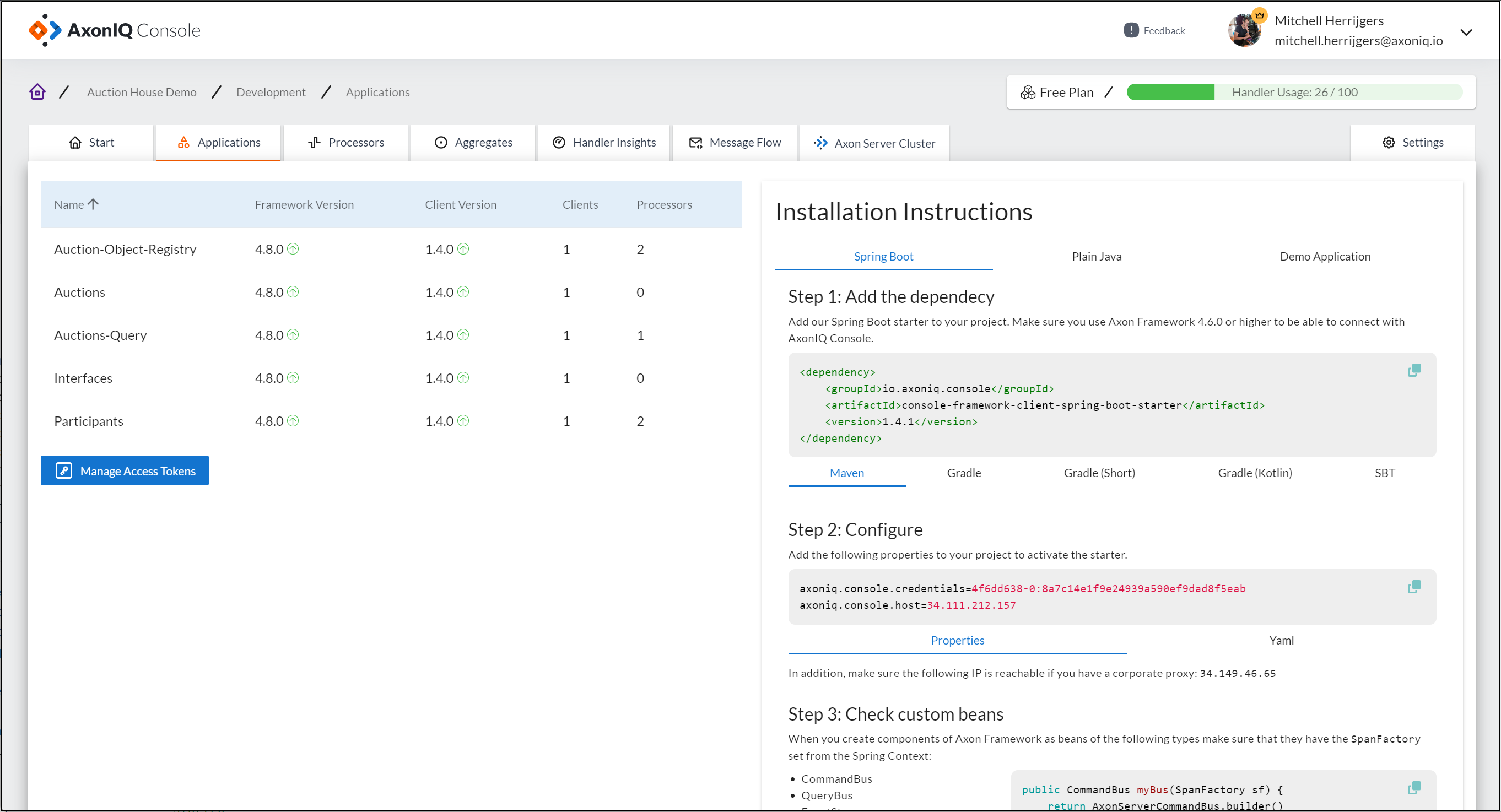The width and height of the screenshot is (1501, 812).
Task: Click client upgrade icon for Auctions-Query
Action: click(463, 335)
